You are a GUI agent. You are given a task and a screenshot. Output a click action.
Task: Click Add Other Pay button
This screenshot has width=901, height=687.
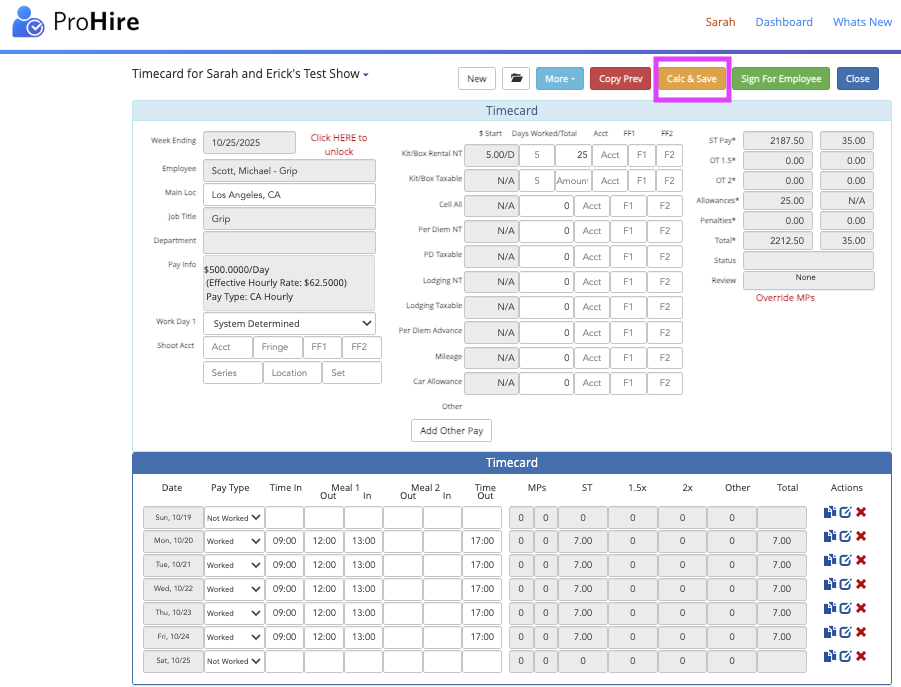click(451, 430)
